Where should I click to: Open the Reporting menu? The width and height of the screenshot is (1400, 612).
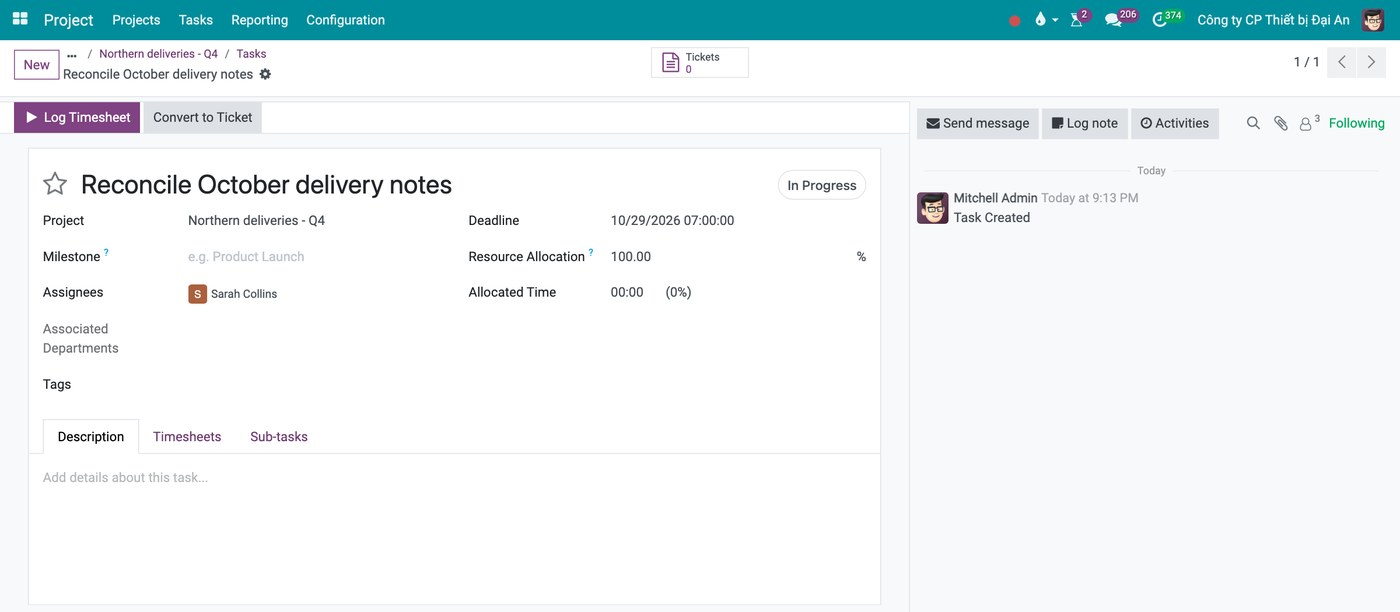tap(259, 20)
